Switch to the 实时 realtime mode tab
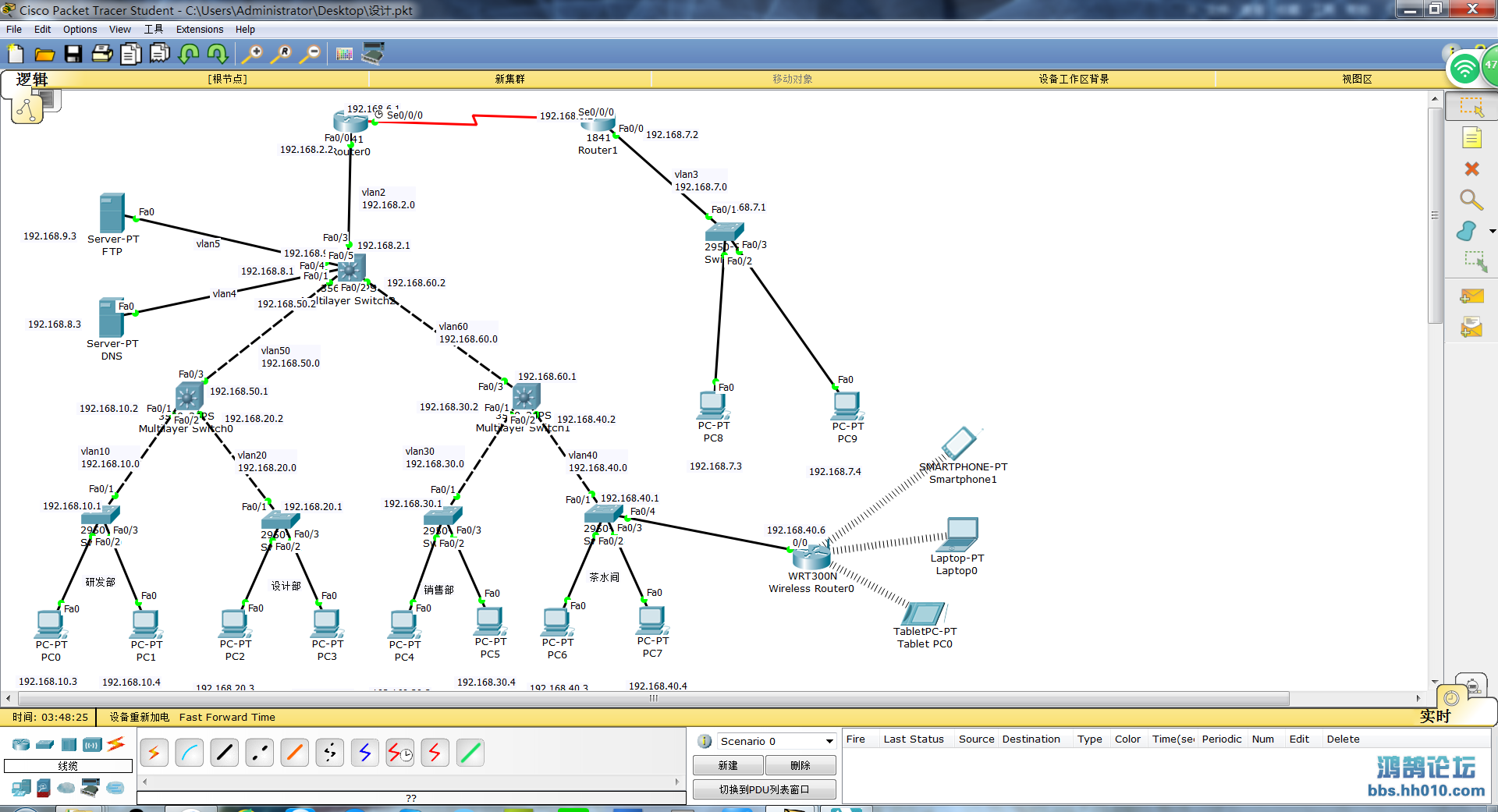The image size is (1498, 812). (1435, 716)
